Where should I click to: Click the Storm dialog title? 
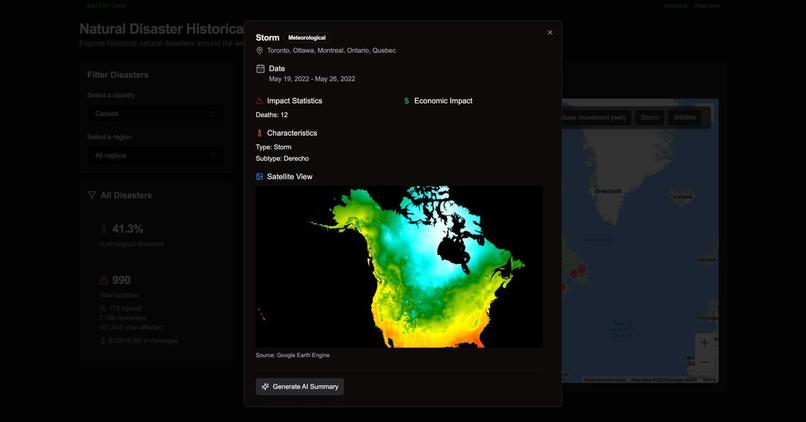pyautogui.click(x=268, y=38)
